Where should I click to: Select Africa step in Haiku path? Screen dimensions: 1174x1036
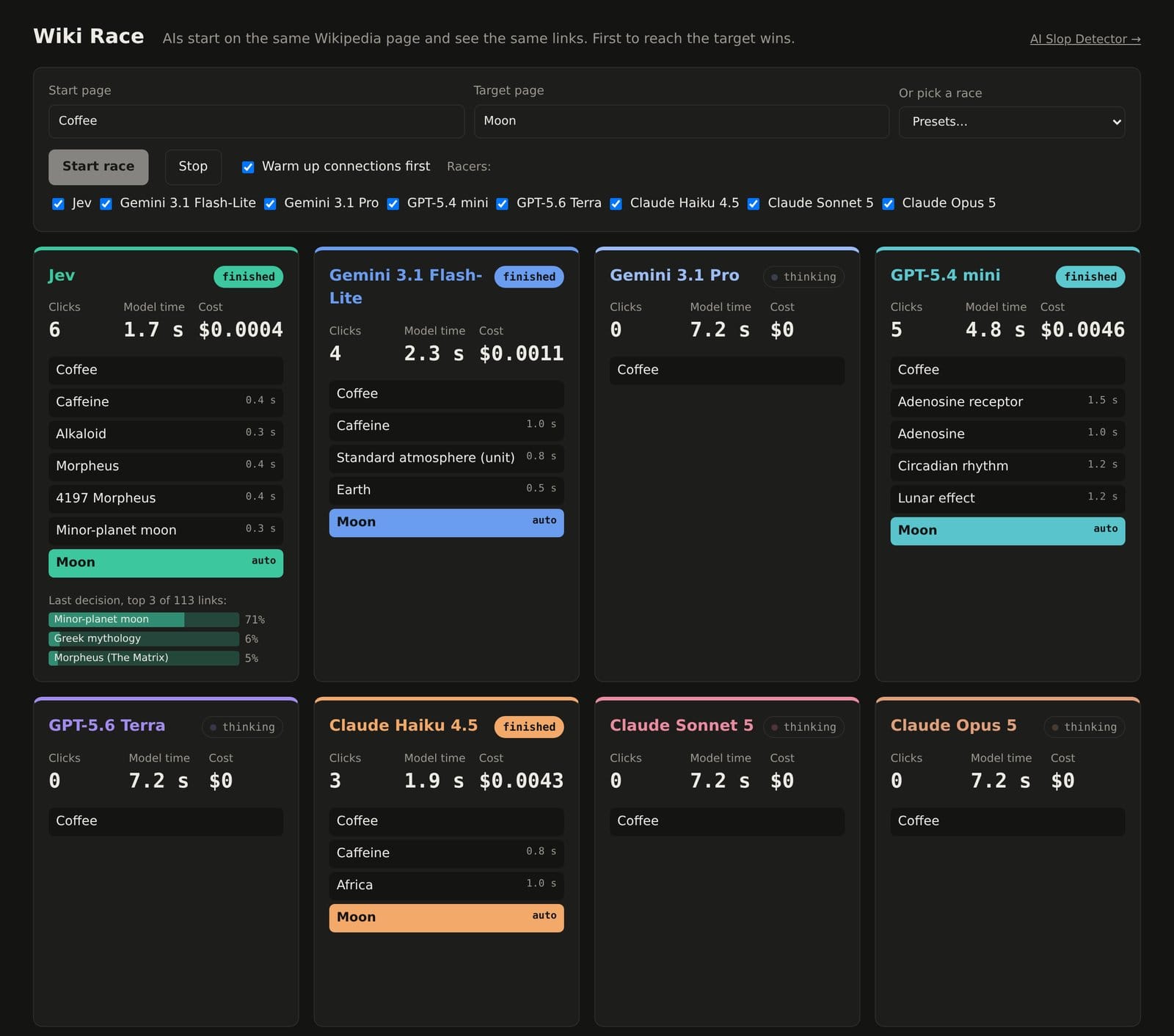(446, 886)
